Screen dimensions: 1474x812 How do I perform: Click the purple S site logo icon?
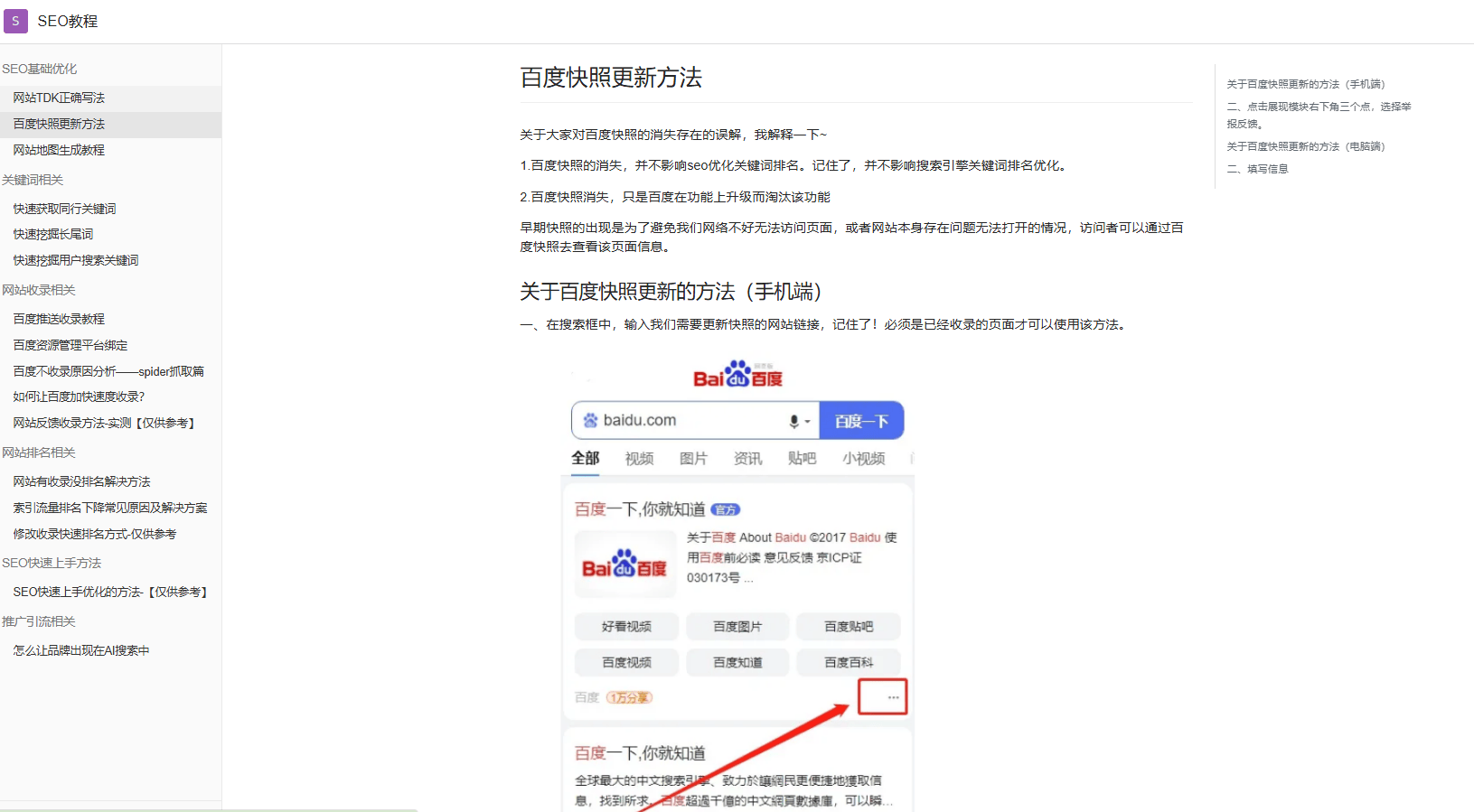click(15, 21)
